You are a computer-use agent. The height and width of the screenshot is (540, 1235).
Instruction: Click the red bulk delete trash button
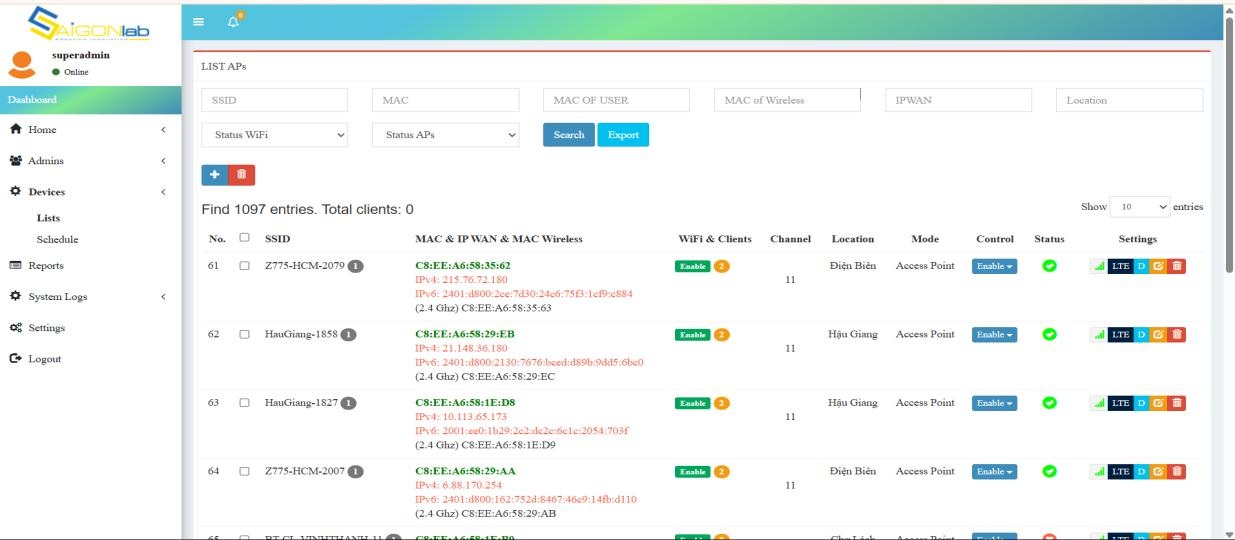coord(241,175)
